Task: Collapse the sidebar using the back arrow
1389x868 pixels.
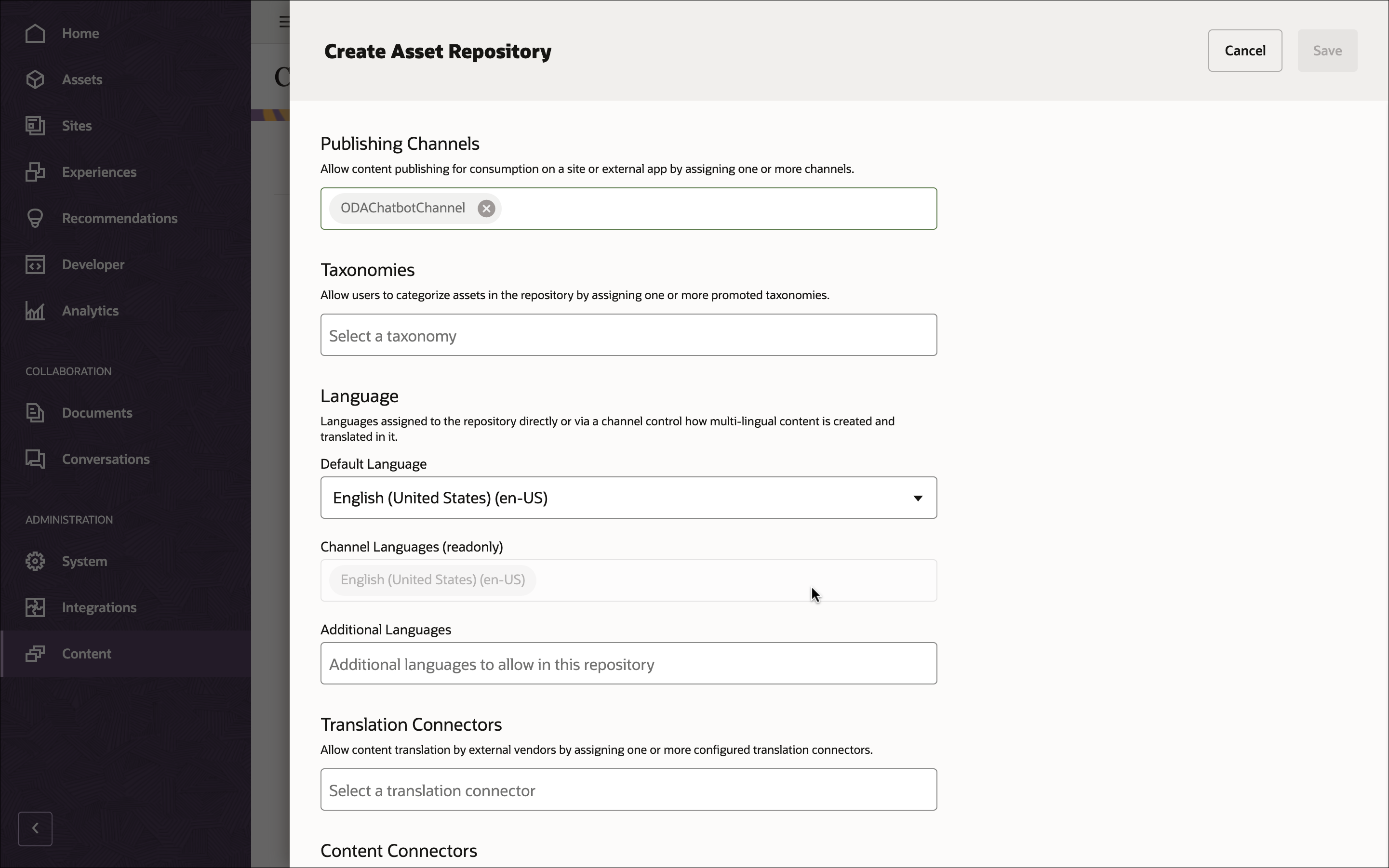Action: 35,829
